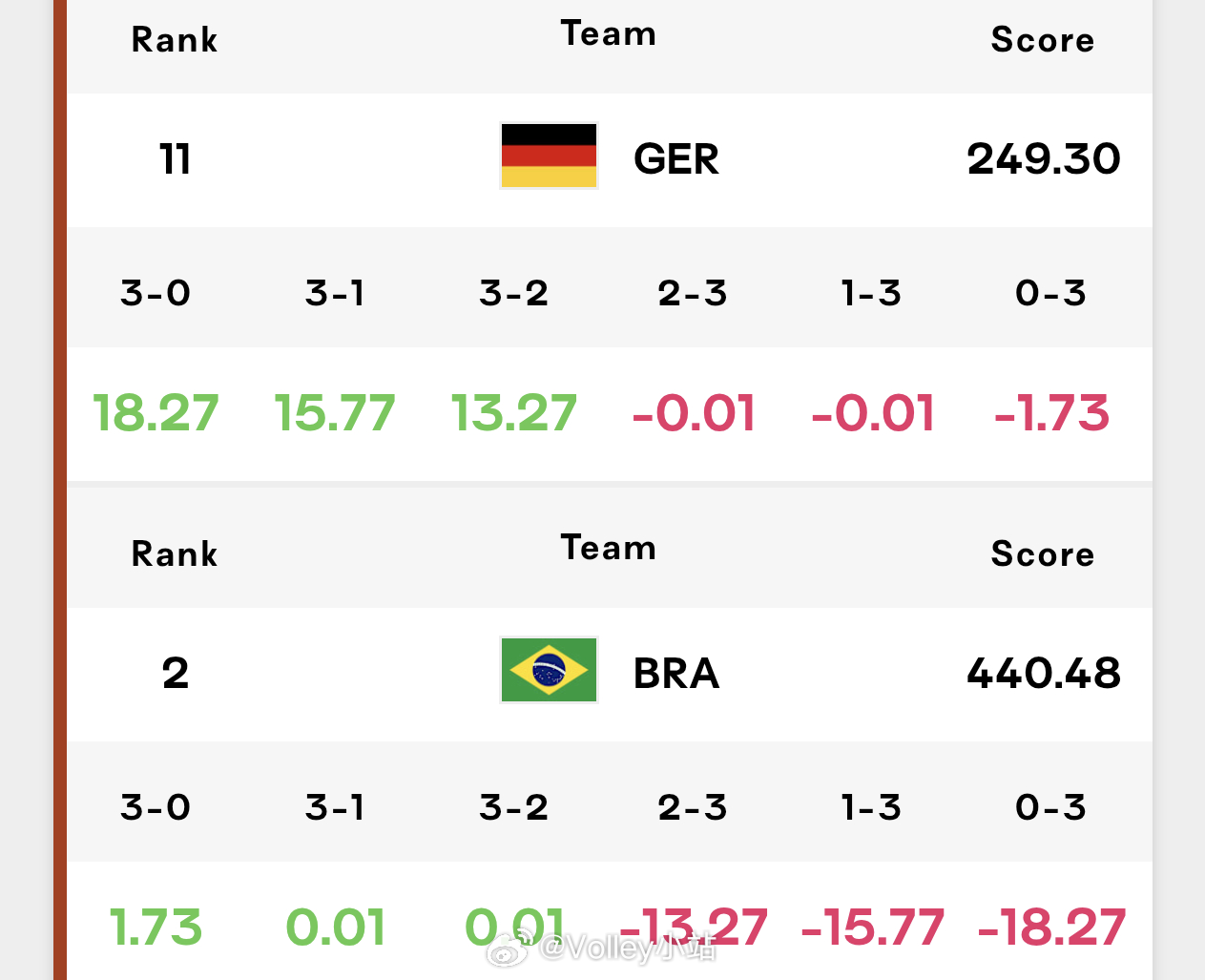The height and width of the screenshot is (980, 1205).
Task: Click Germany's rank number 11
Action: point(176,158)
